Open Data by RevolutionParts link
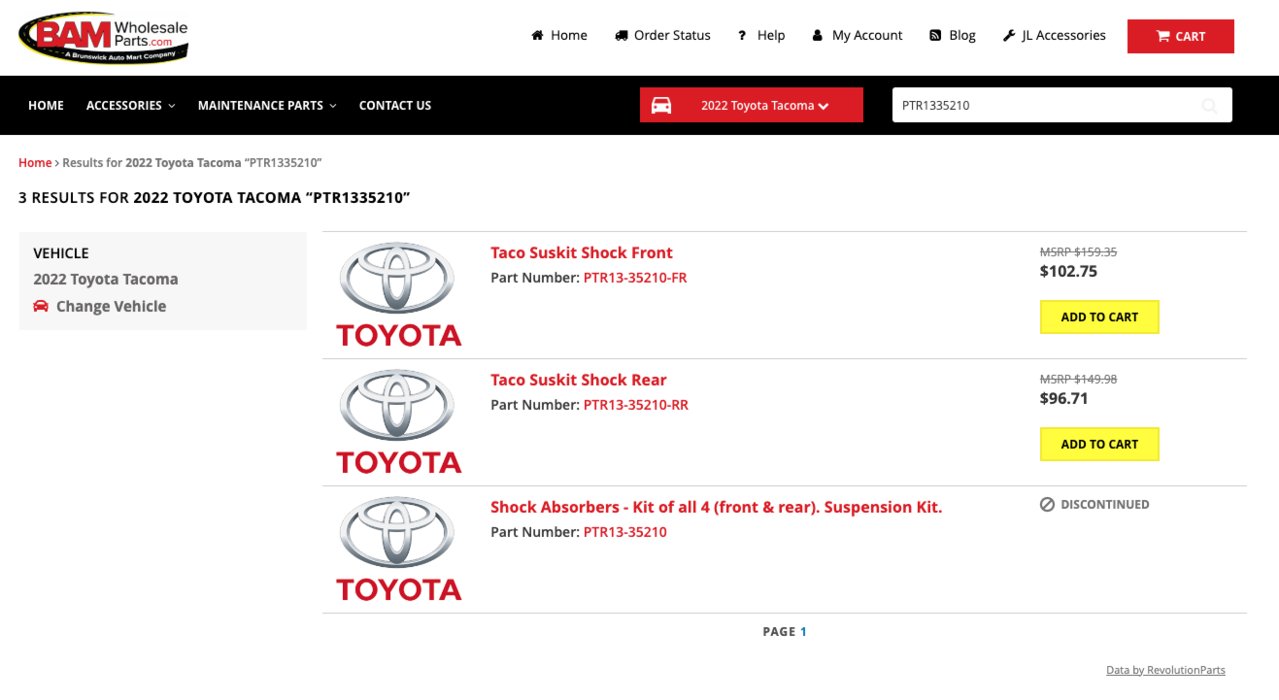1279x700 pixels. pos(1165,670)
